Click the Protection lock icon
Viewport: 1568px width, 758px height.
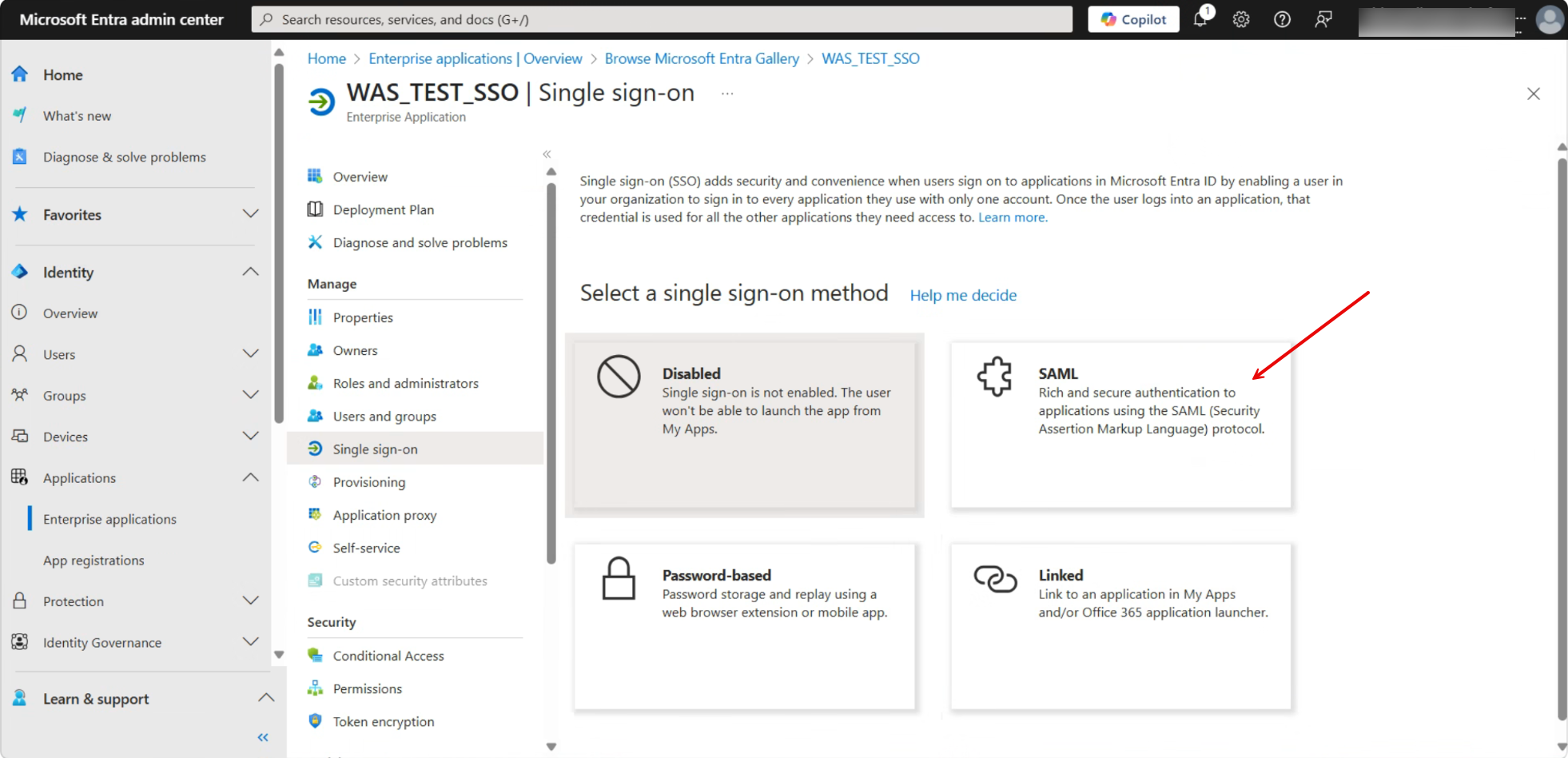tap(20, 600)
